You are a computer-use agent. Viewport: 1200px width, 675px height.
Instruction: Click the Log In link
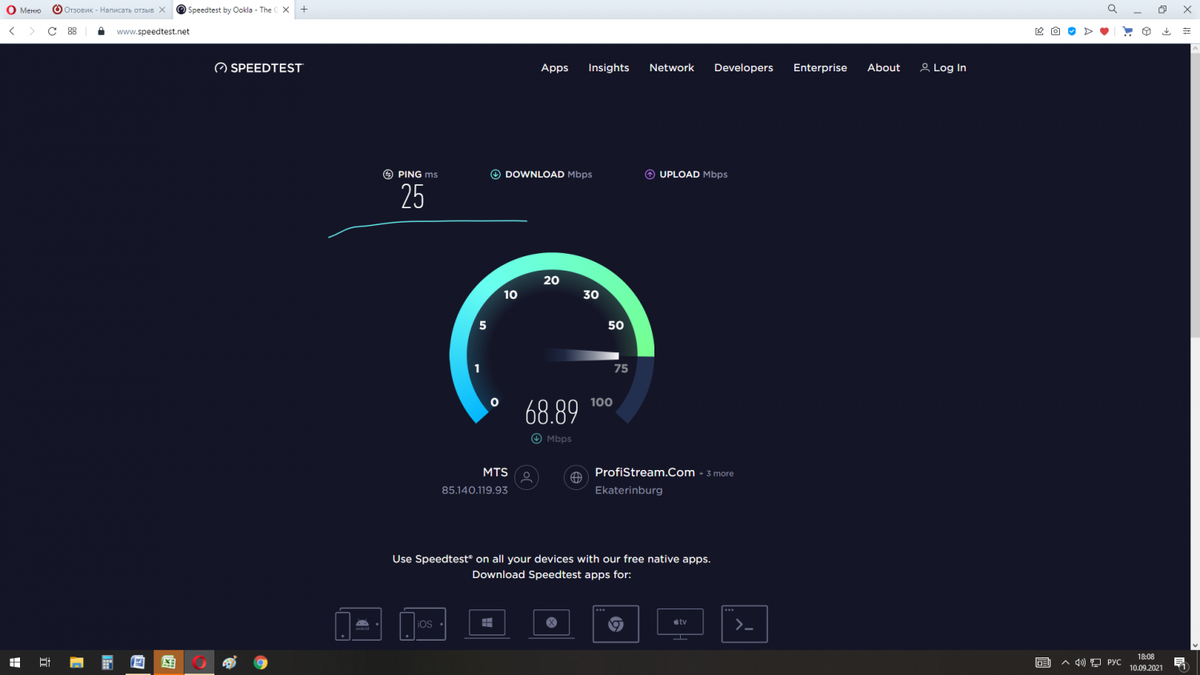tap(943, 68)
